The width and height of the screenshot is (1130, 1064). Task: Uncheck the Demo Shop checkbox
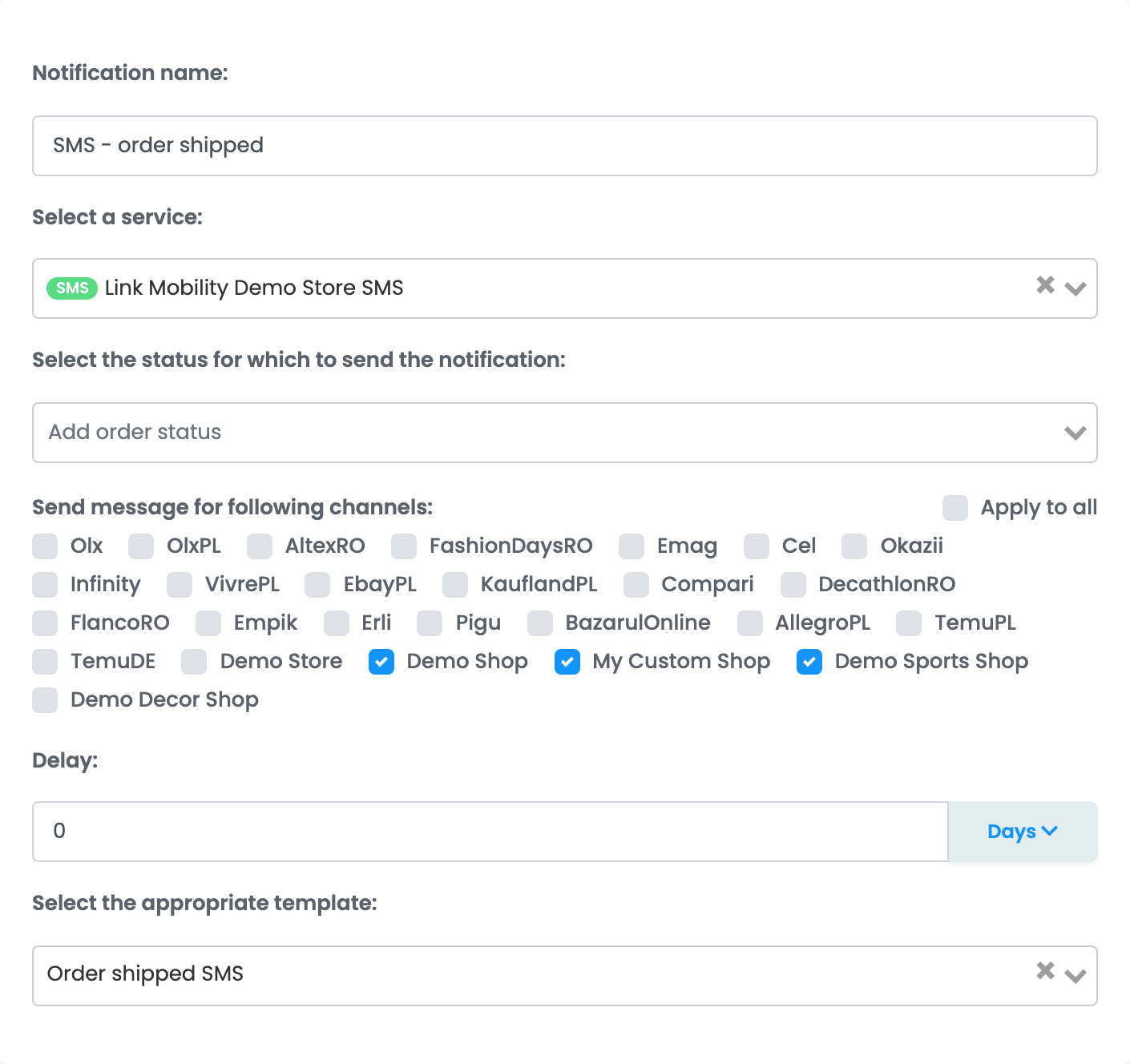click(x=381, y=661)
